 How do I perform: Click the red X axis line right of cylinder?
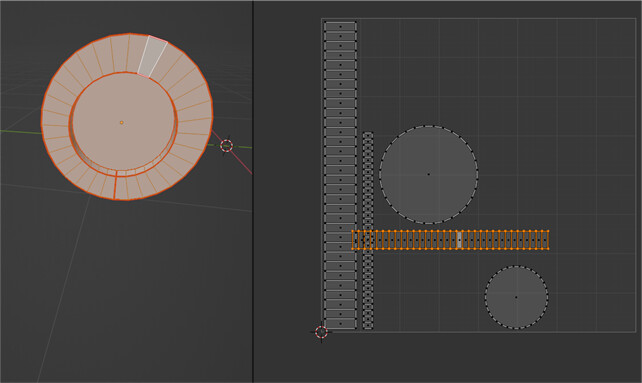242,163
